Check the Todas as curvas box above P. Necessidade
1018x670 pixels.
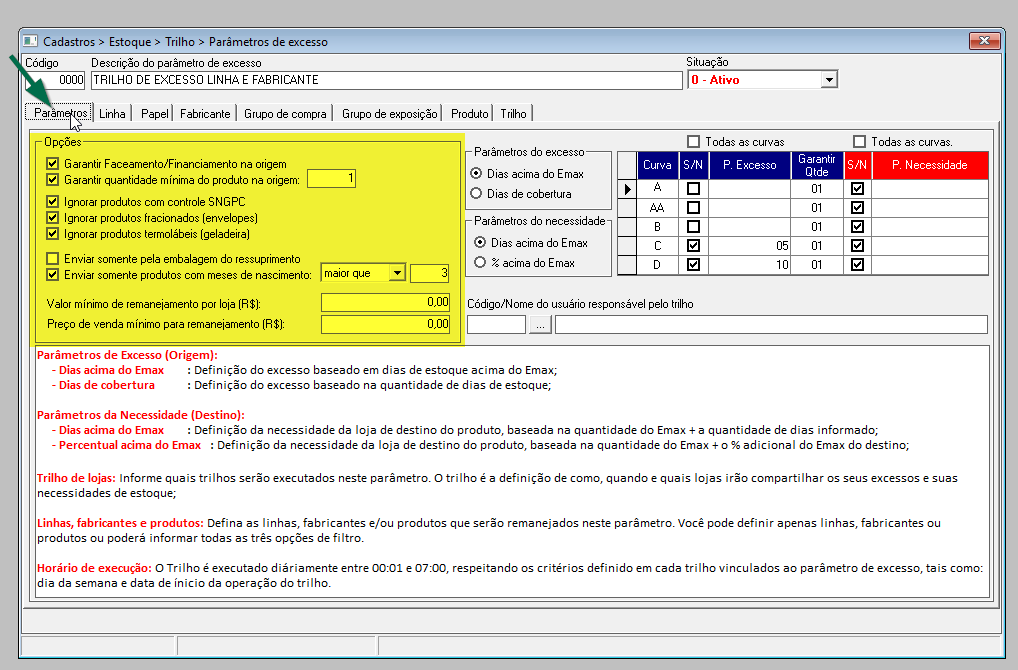click(860, 142)
